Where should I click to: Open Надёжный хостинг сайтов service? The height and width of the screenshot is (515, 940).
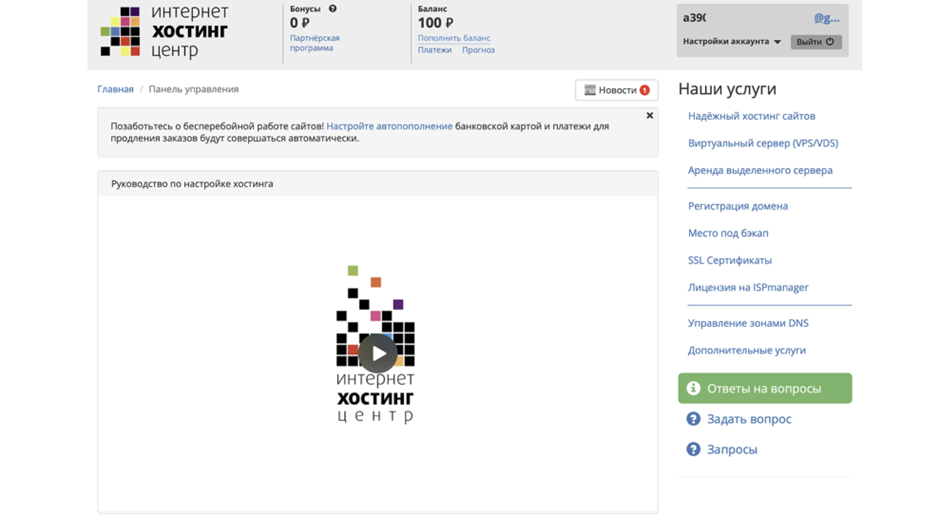[751, 116]
